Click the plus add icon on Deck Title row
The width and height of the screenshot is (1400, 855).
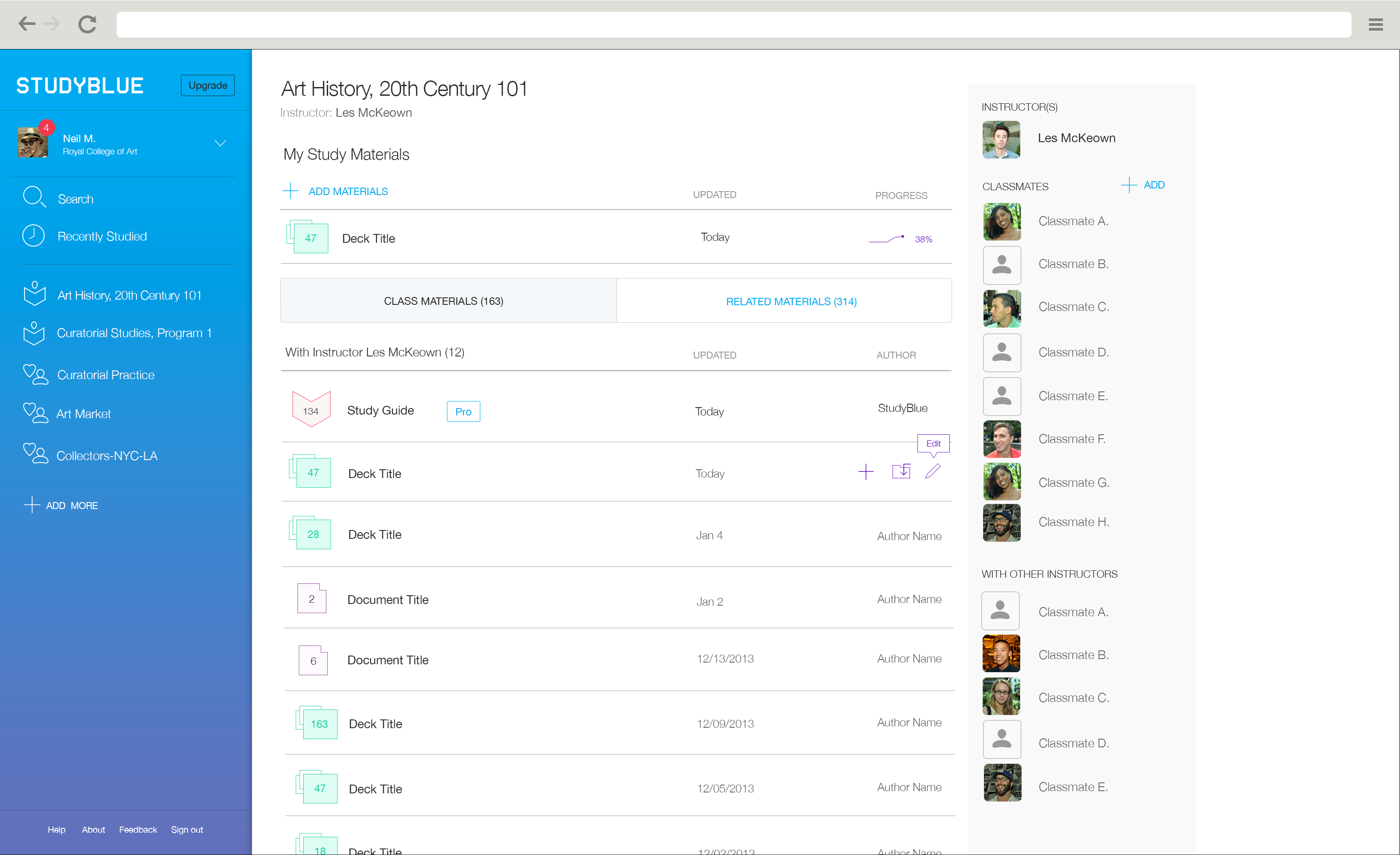point(865,471)
